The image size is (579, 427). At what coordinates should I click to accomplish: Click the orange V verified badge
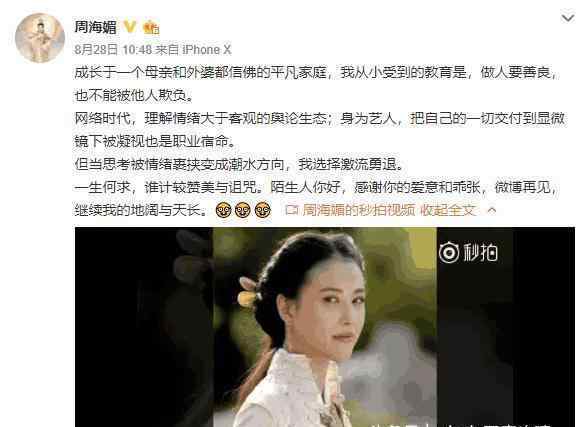(x=130, y=27)
